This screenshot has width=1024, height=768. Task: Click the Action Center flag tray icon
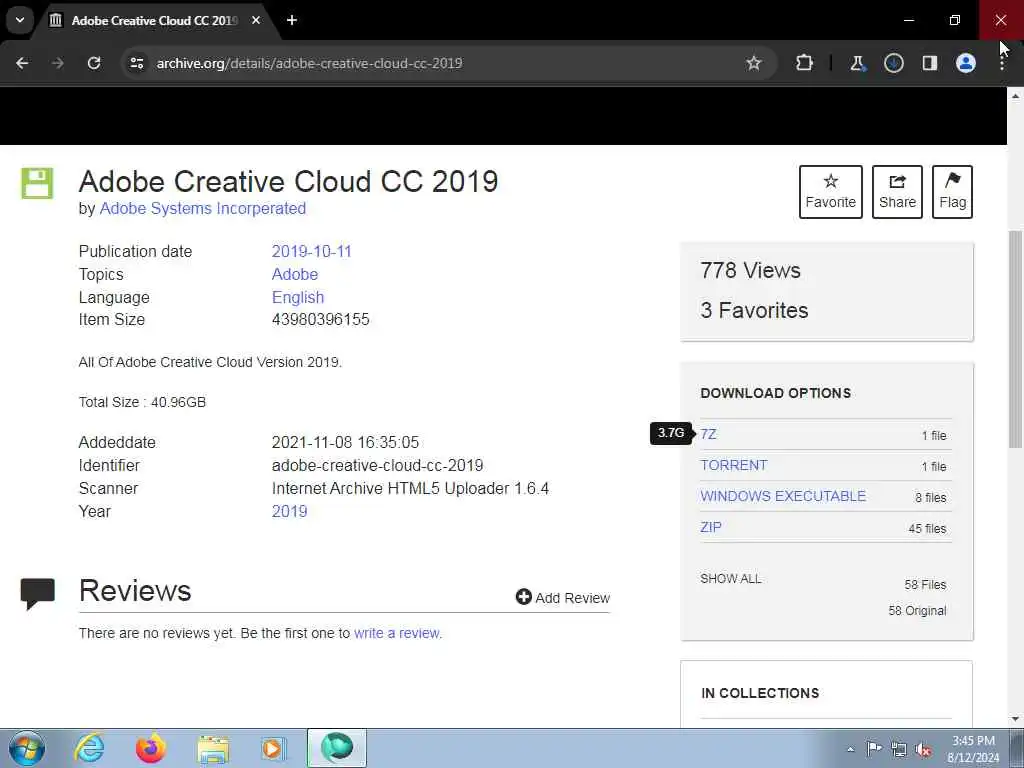pyautogui.click(x=874, y=748)
